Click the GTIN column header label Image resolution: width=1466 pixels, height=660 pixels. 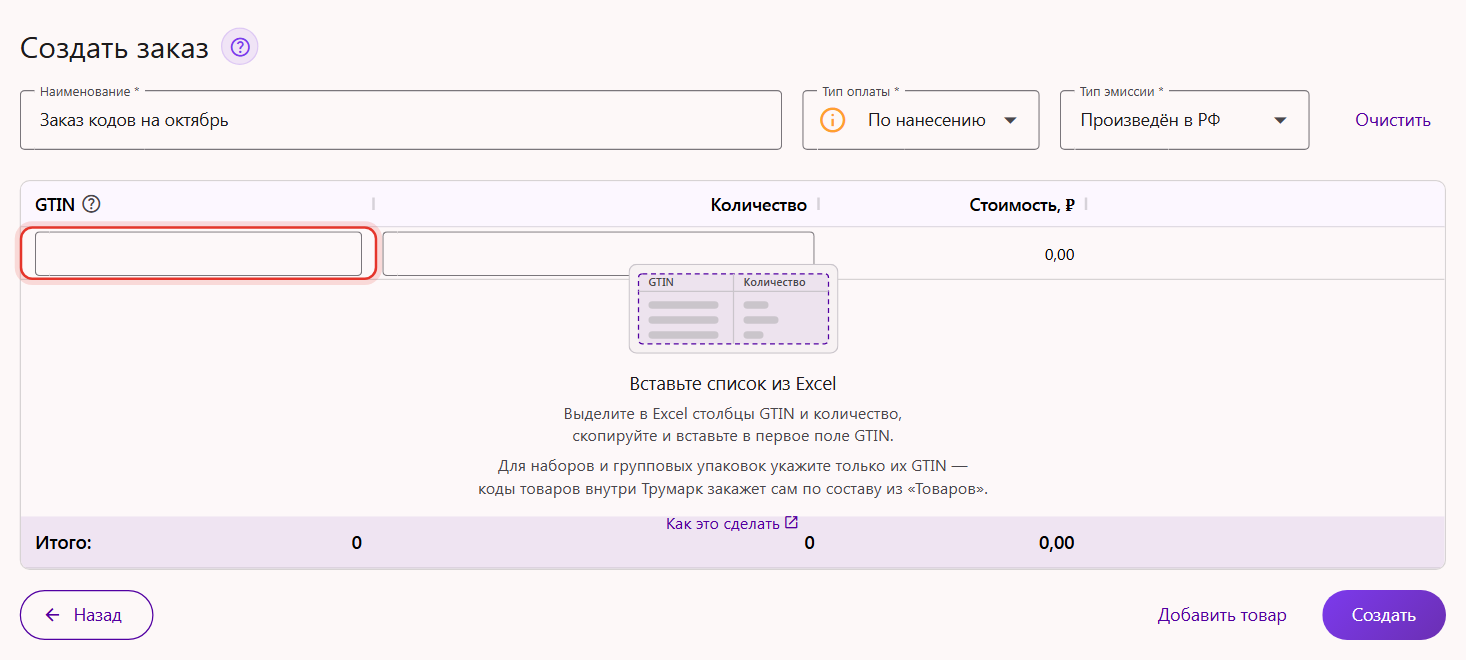click(55, 204)
